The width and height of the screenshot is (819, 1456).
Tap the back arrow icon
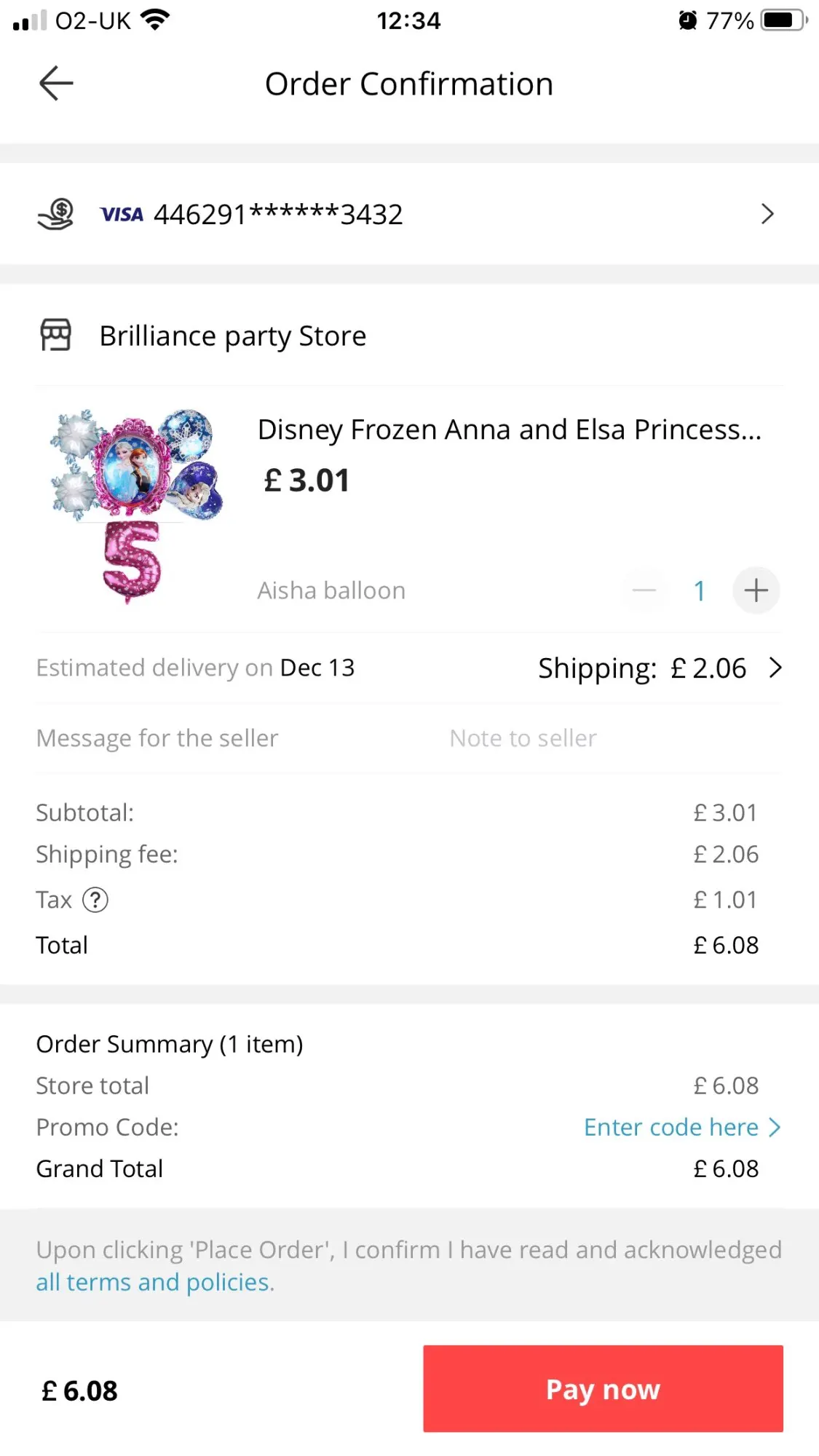coord(56,83)
